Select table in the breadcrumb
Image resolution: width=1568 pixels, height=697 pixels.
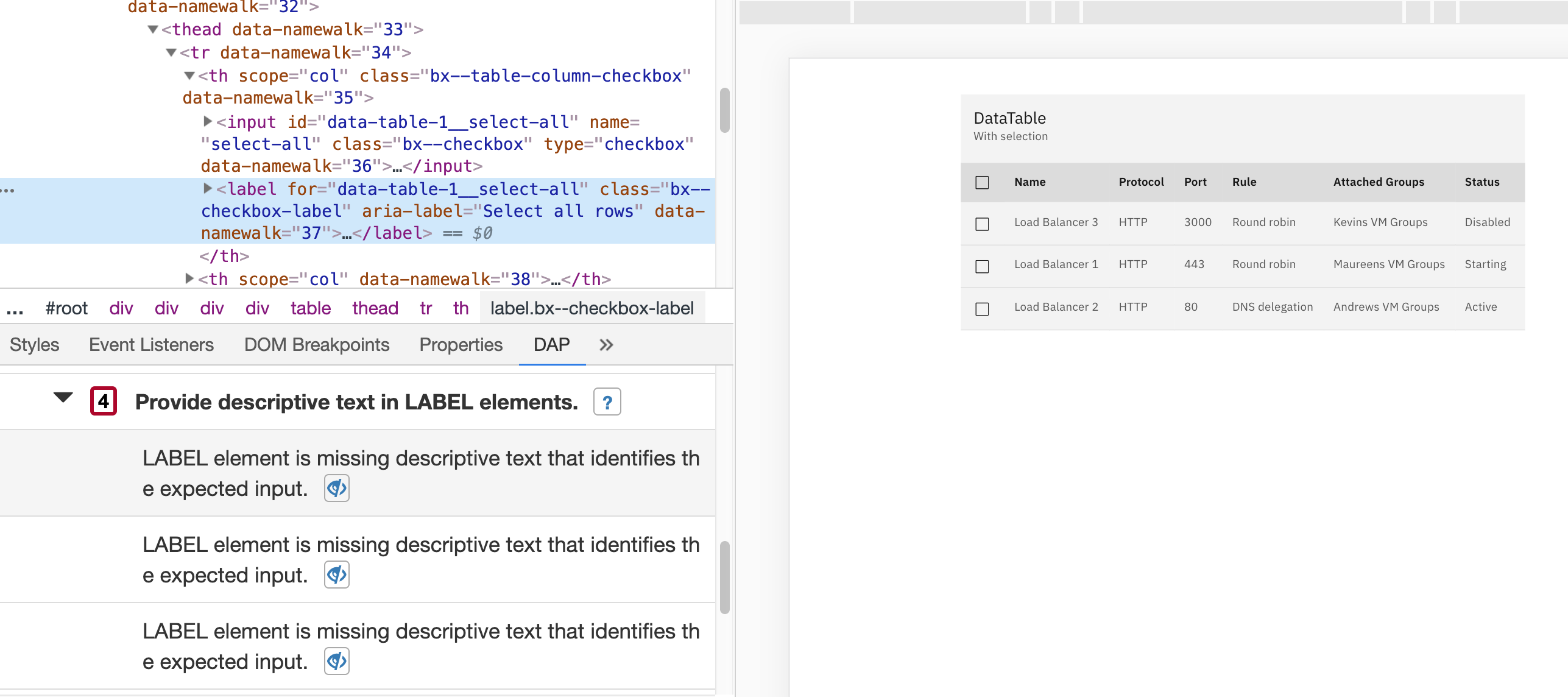pyautogui.click(x=311, y=308)
